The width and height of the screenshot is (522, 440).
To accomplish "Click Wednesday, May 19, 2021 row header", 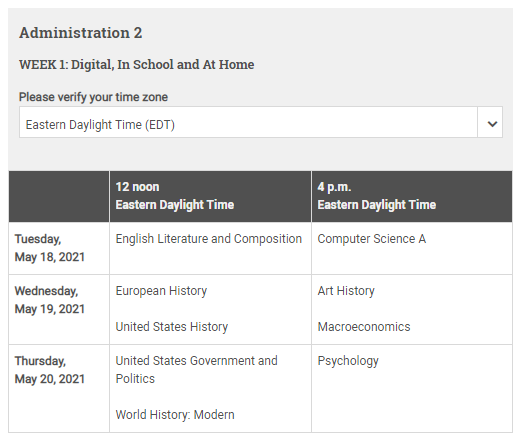I will pyautogui.click(x=50, y=300).
